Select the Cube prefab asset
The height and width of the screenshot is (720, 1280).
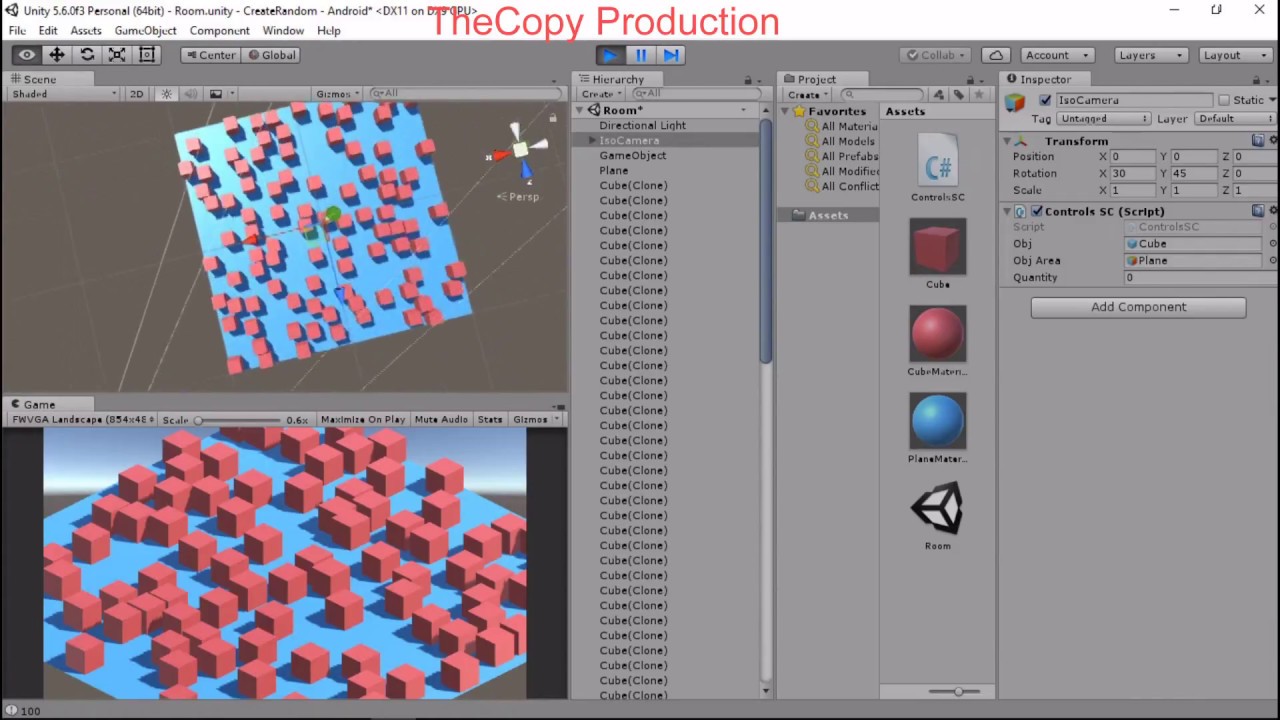(x=938, y=254)
